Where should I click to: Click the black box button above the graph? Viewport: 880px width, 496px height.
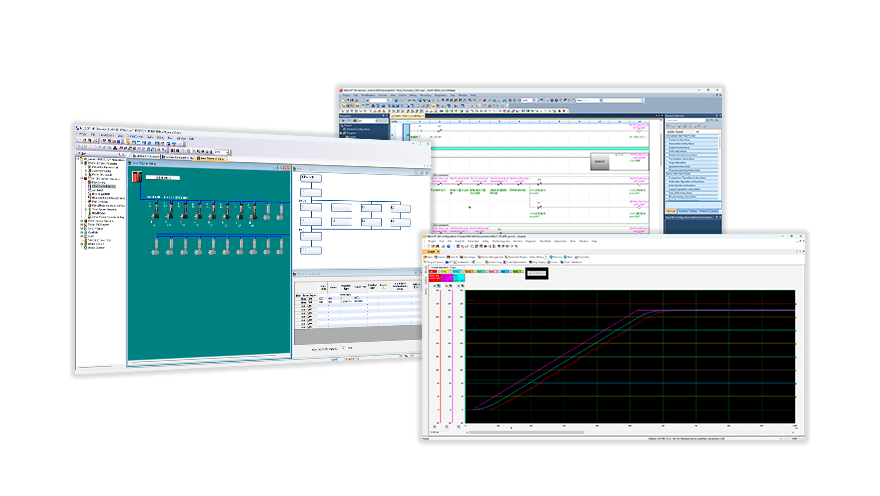point(537,272)
